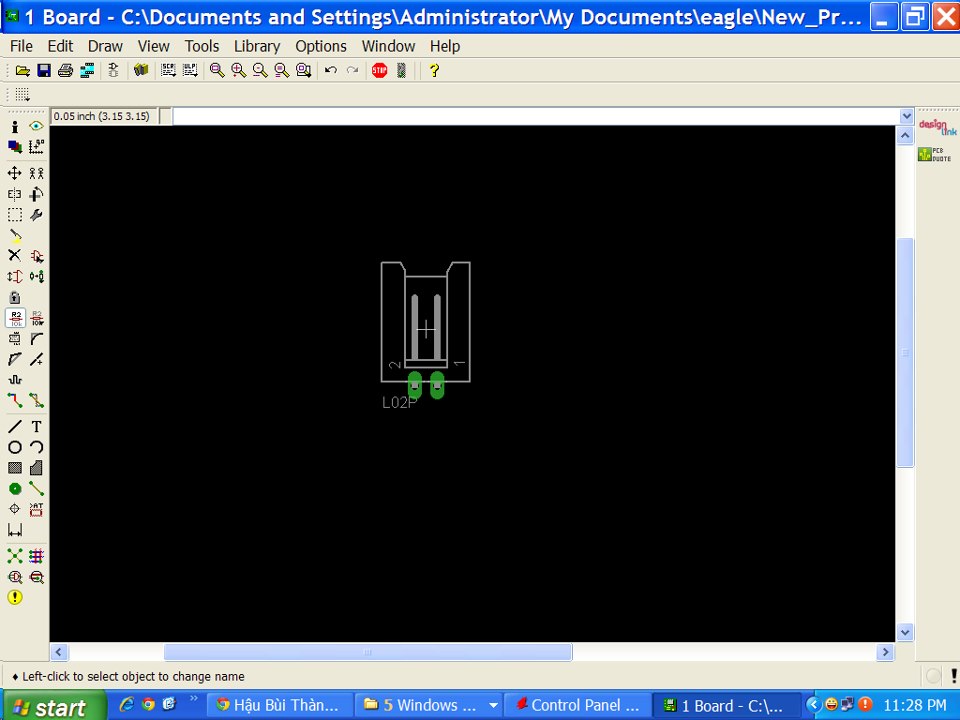Select the Delete (X) tool
The image size is (960, 720).
15,255
